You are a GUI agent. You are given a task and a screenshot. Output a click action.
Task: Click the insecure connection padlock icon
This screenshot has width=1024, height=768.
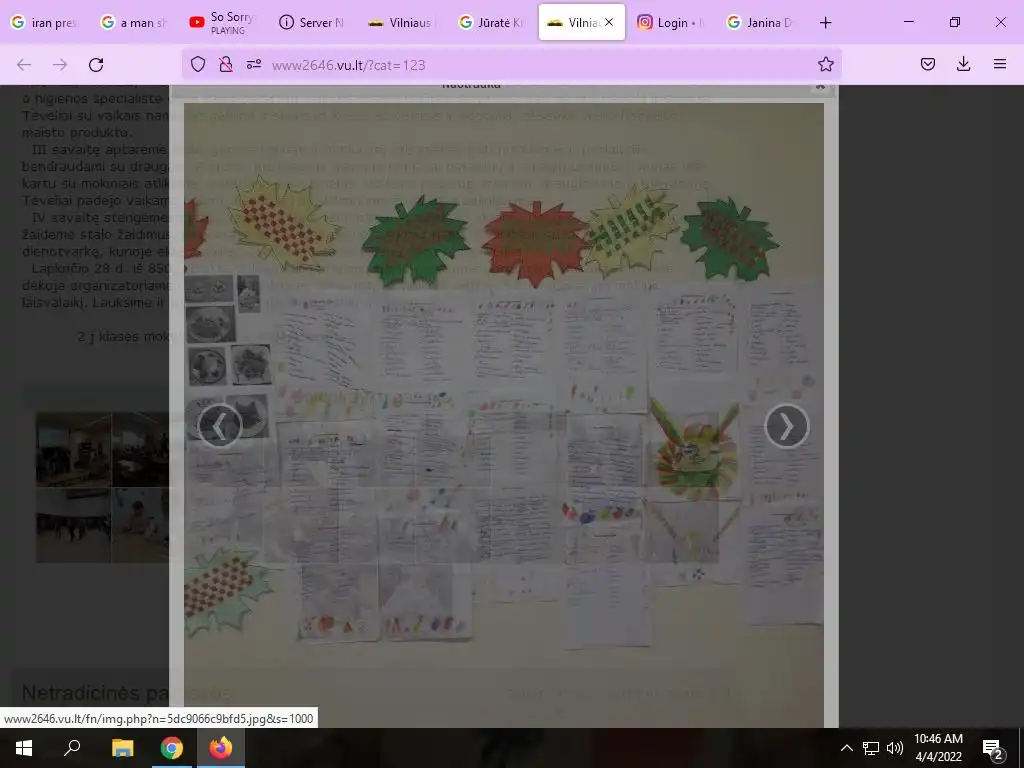(226, 64)
